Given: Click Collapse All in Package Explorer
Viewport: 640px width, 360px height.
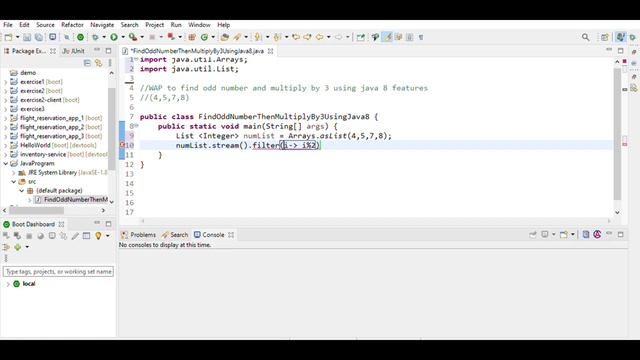Looking at the screenshot, I should point(87,63).
